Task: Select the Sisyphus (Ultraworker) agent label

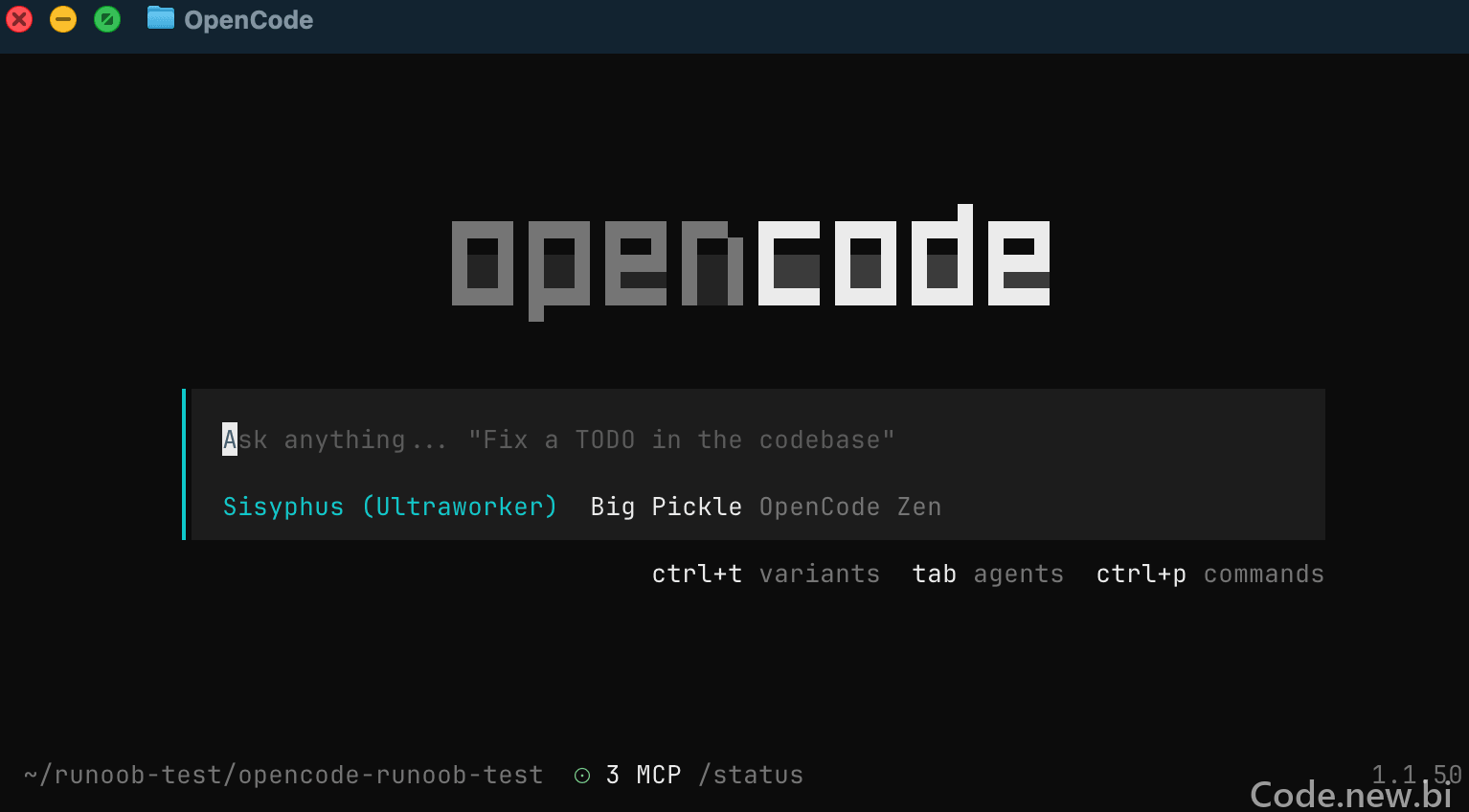Action: 390,507
